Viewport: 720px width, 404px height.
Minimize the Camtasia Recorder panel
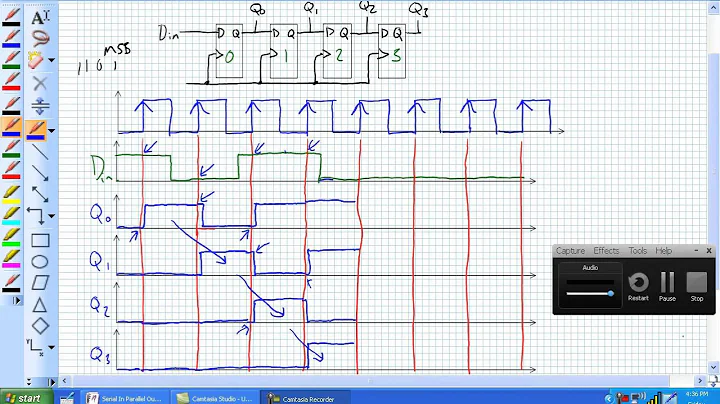pyautogui.click(x=696, y=251)
